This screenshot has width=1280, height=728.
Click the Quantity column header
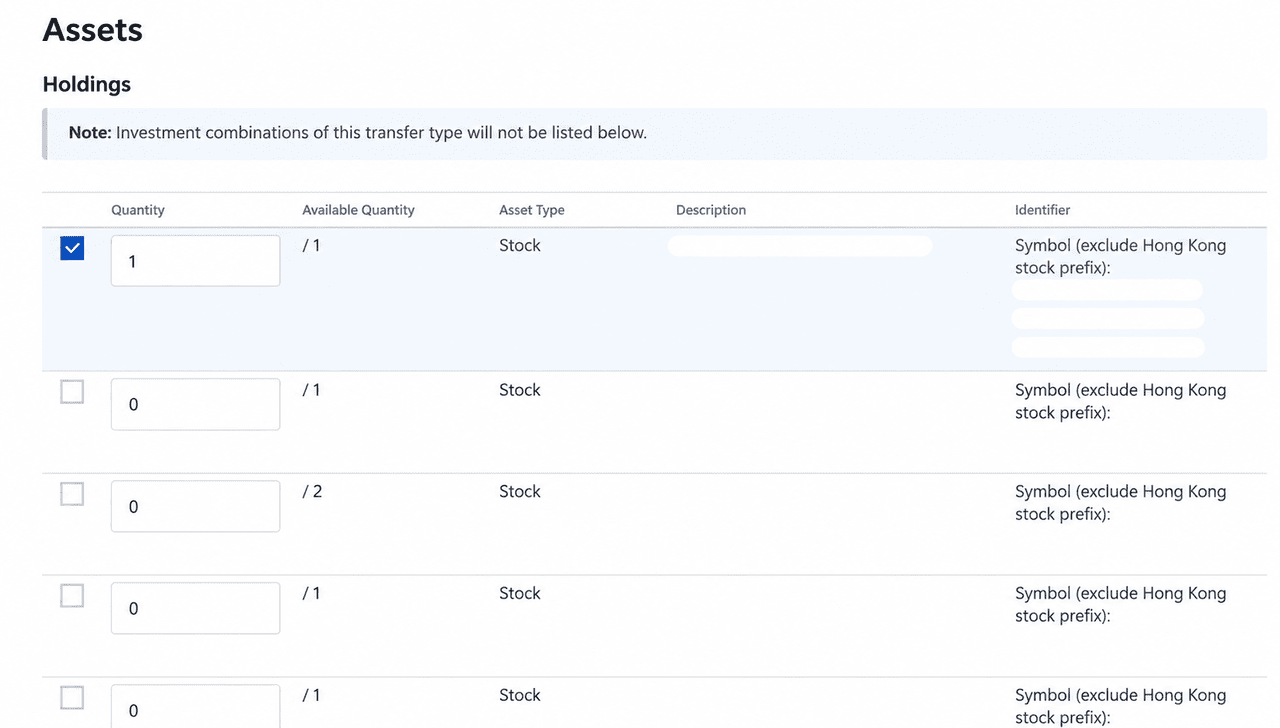tap(138, 210)
